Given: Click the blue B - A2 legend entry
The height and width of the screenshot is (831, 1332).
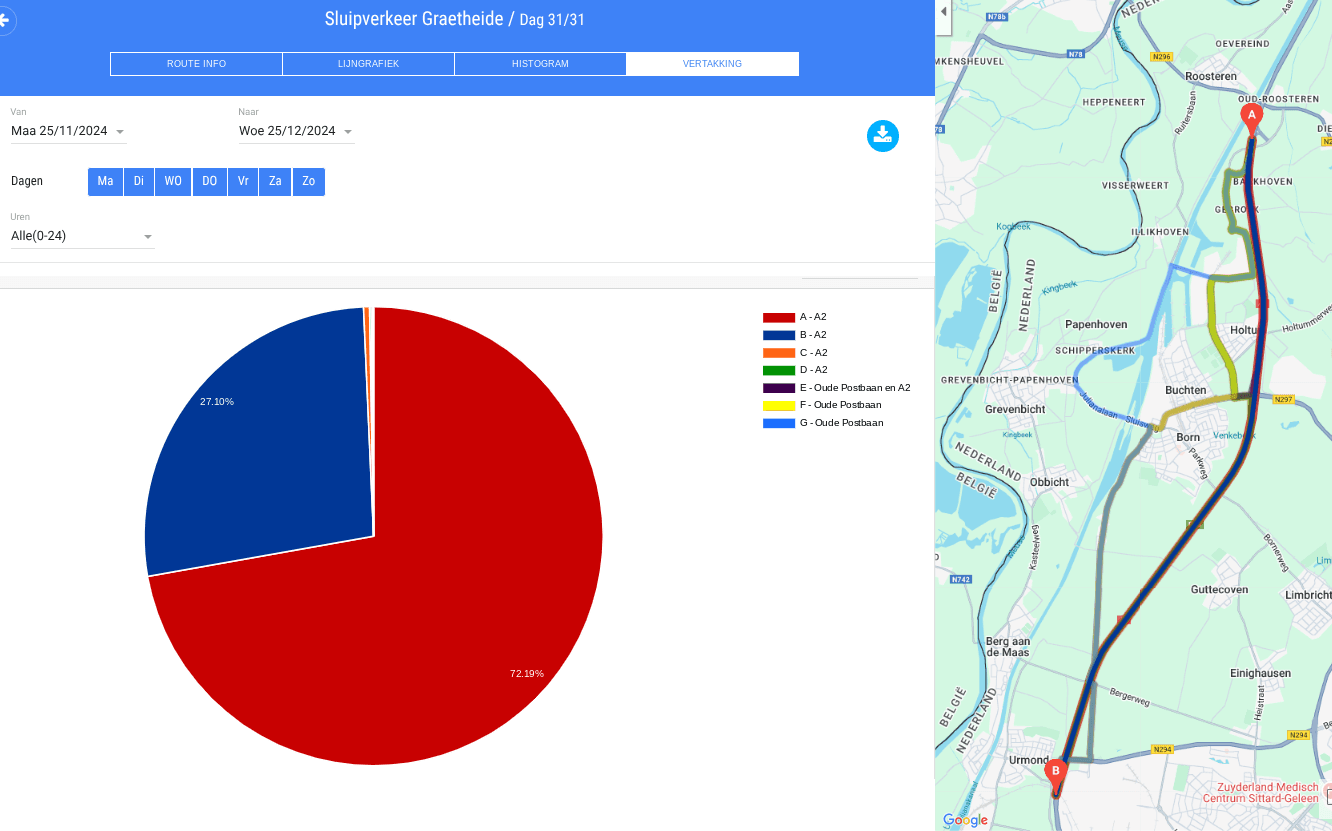Looking at the screenshot, I should click(795, 335).
